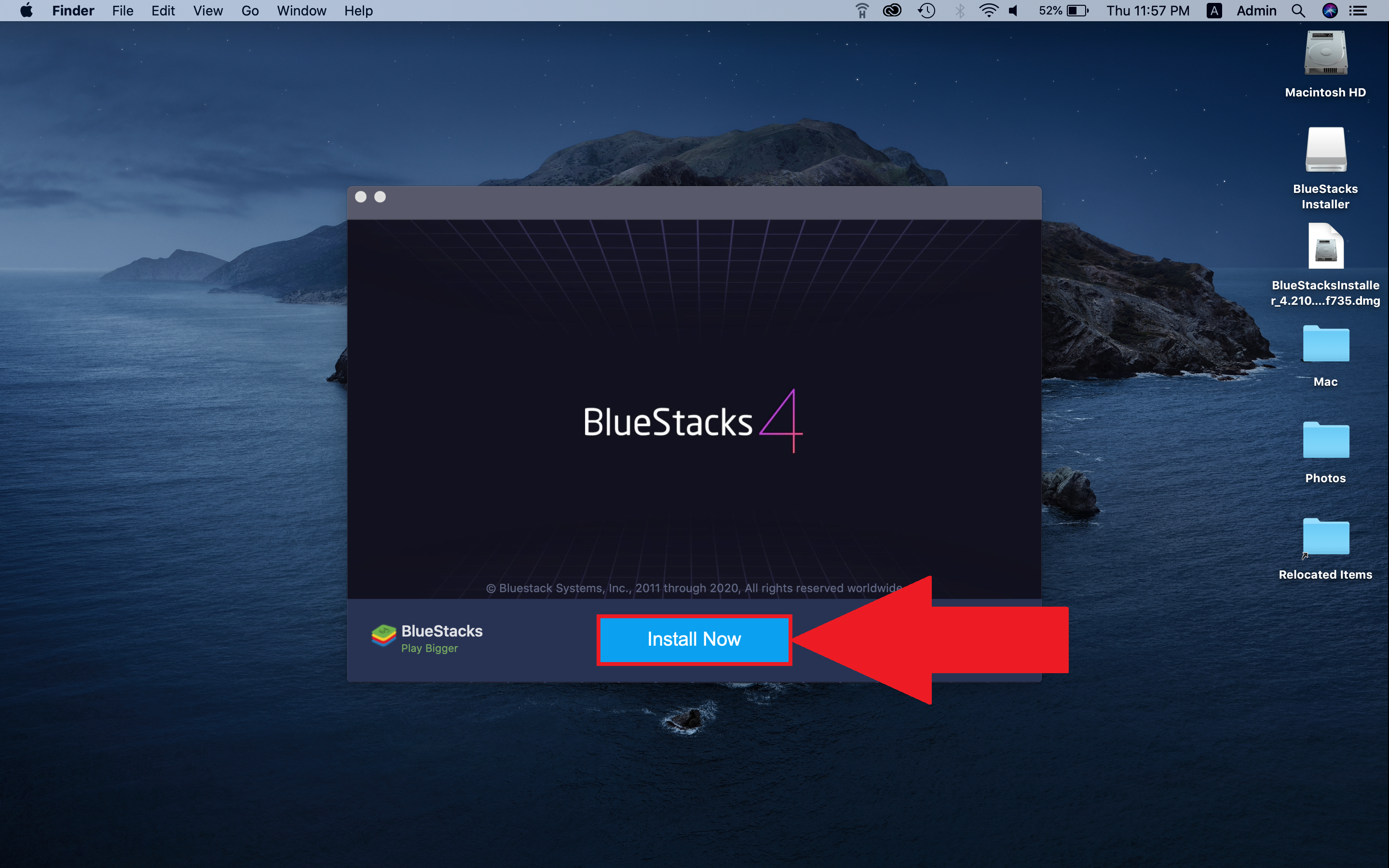Image resolution: width=1389 pixels, height=868 pixels.
Task: Click the Wi-Fi icon in menu bar
Action: point(982,10)
